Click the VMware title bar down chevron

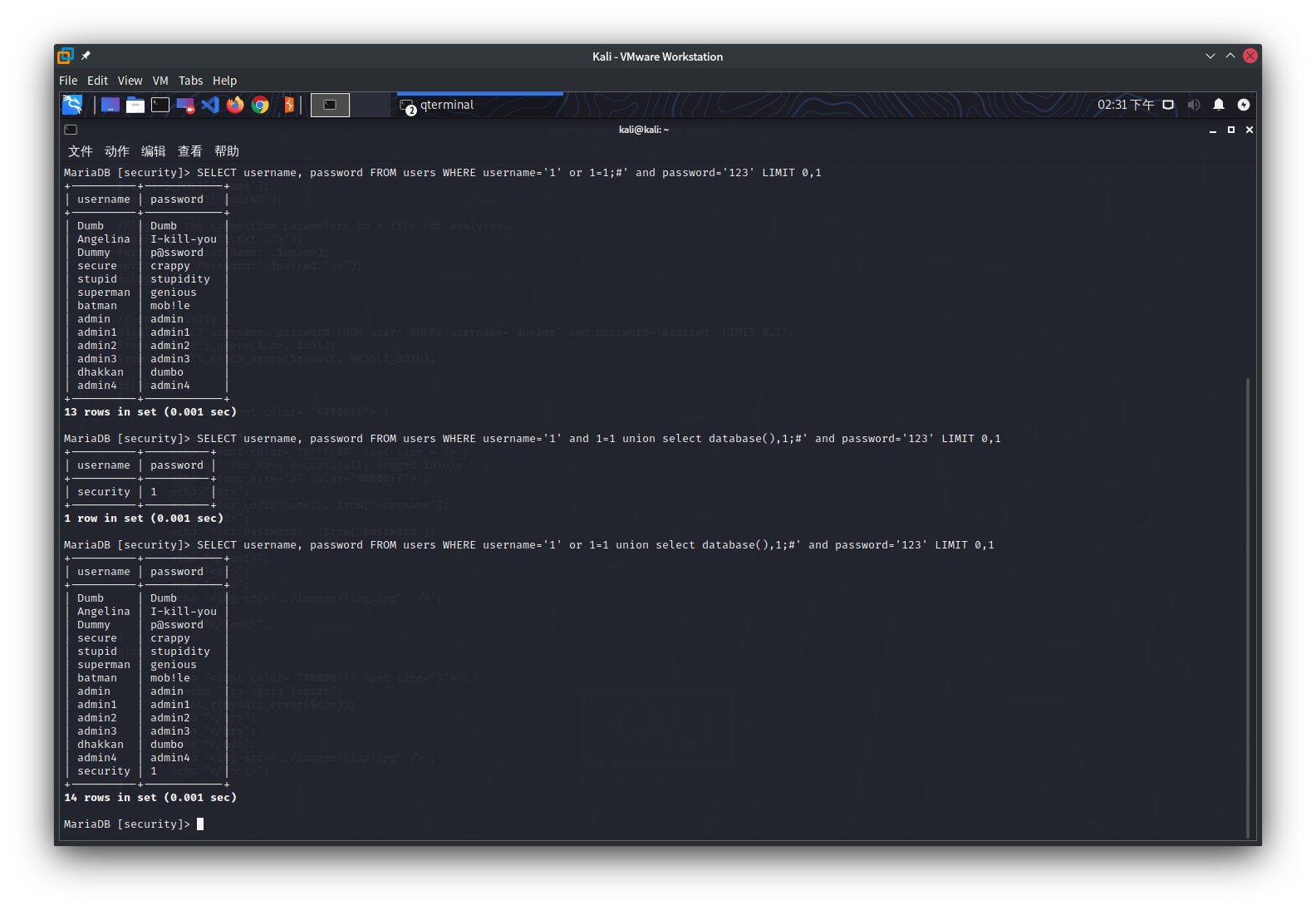tap(1210, 56)
